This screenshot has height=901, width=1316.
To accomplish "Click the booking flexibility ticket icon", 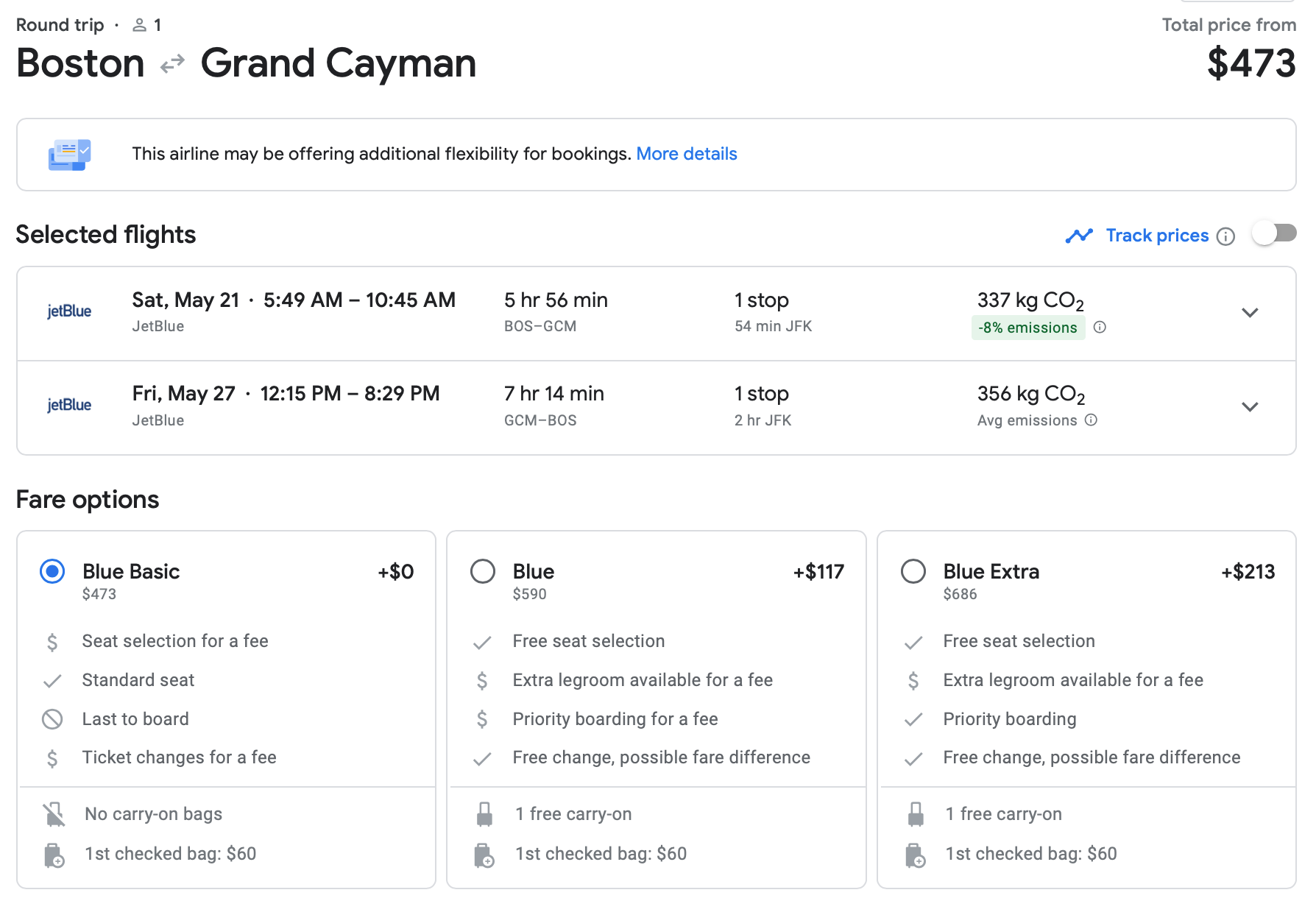I will click(69, 155).
